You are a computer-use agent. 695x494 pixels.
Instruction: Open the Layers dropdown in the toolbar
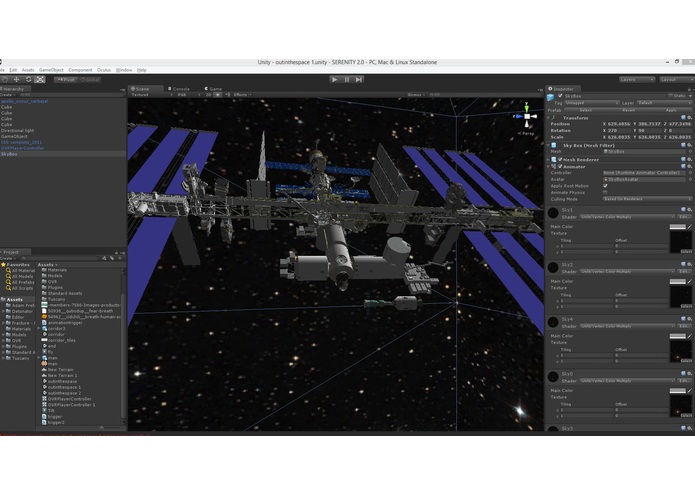coord(637,80)
